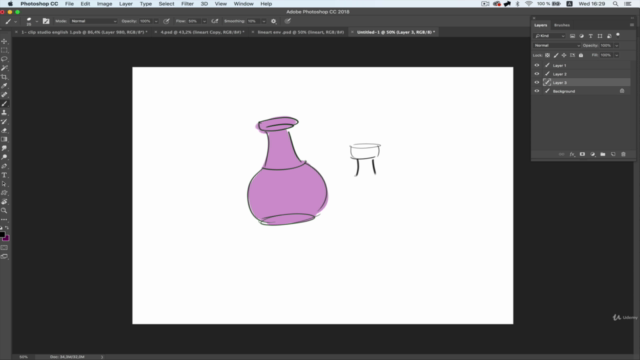Image resolution: width=640 pixels, height=360 pixels.
Task: Add a layer mask
Action: (x=582, y=154)
